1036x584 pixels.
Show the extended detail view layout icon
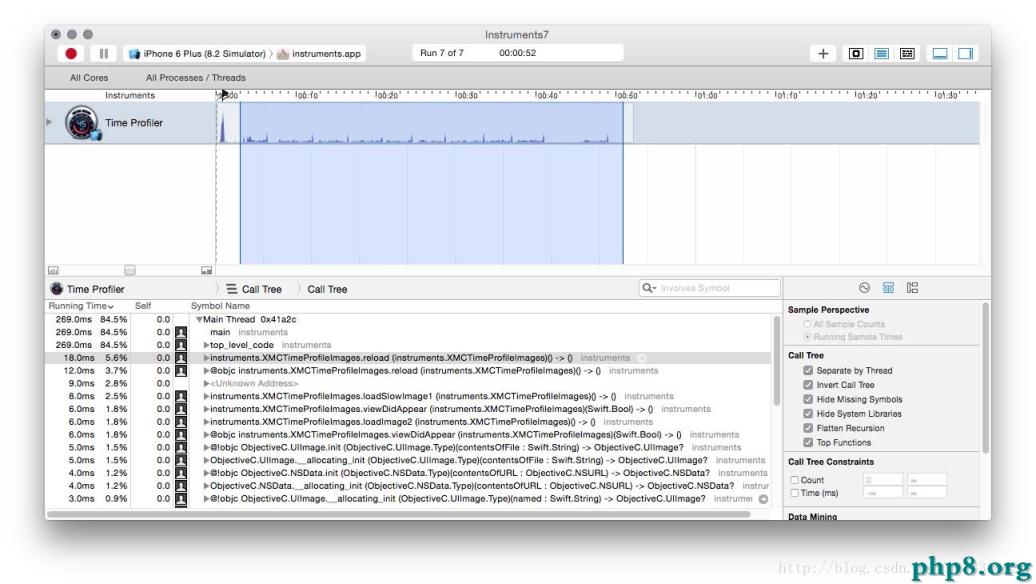point(908,52)
